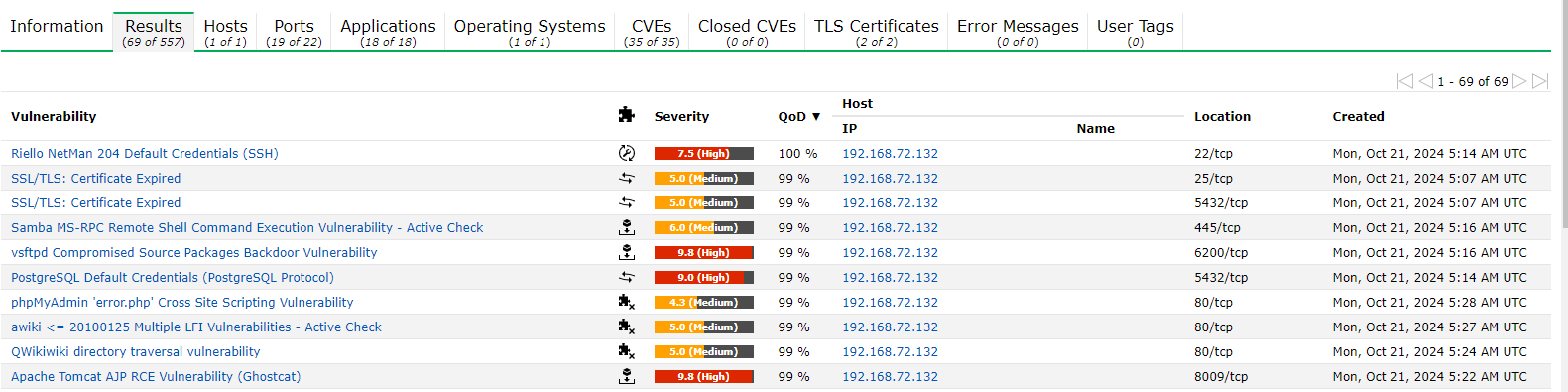Switch to the Information tab
The height and width of the screenshot is (392, 1568).
coord(57,27)
